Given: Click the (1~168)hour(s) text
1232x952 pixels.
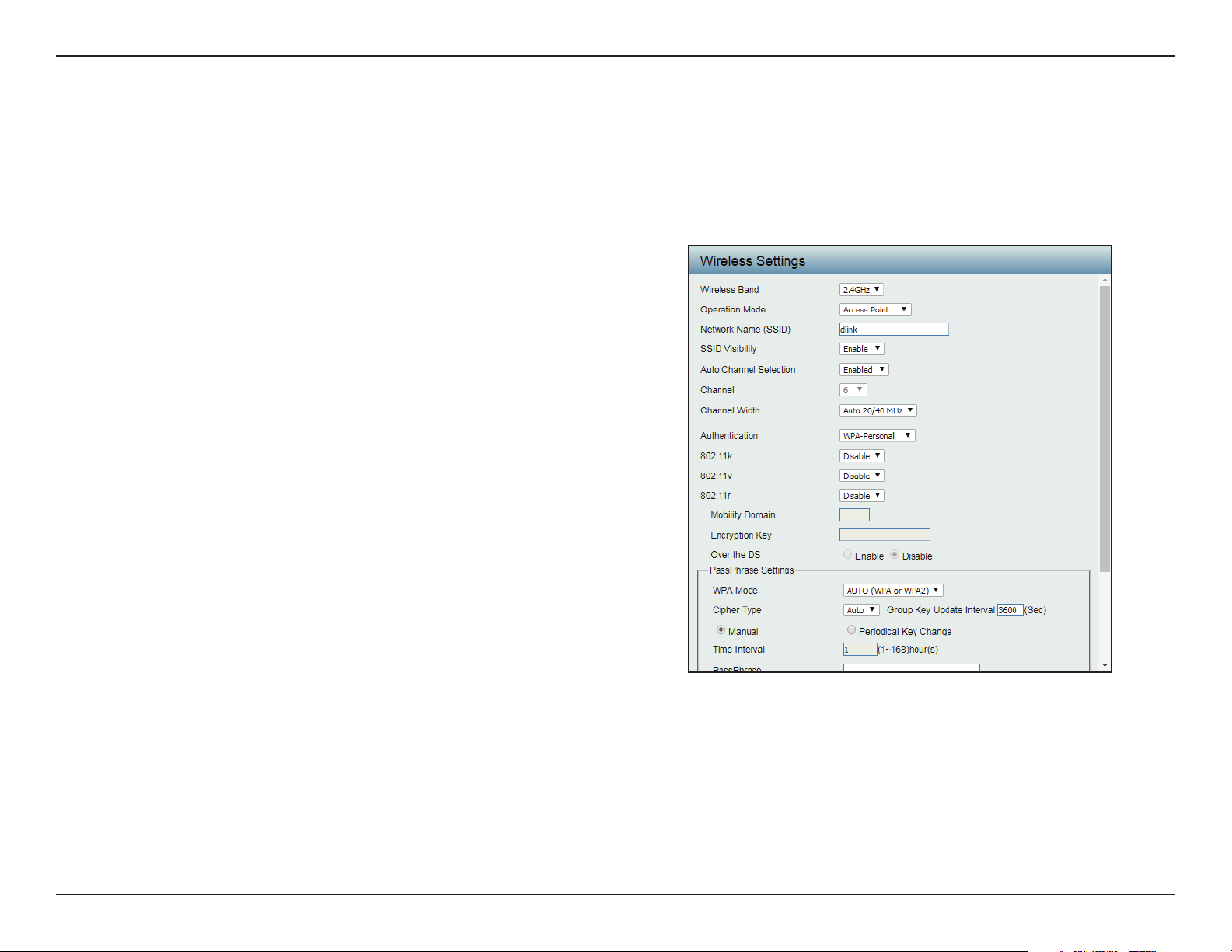Looking at the screenshot, I should tap(908, 650).
